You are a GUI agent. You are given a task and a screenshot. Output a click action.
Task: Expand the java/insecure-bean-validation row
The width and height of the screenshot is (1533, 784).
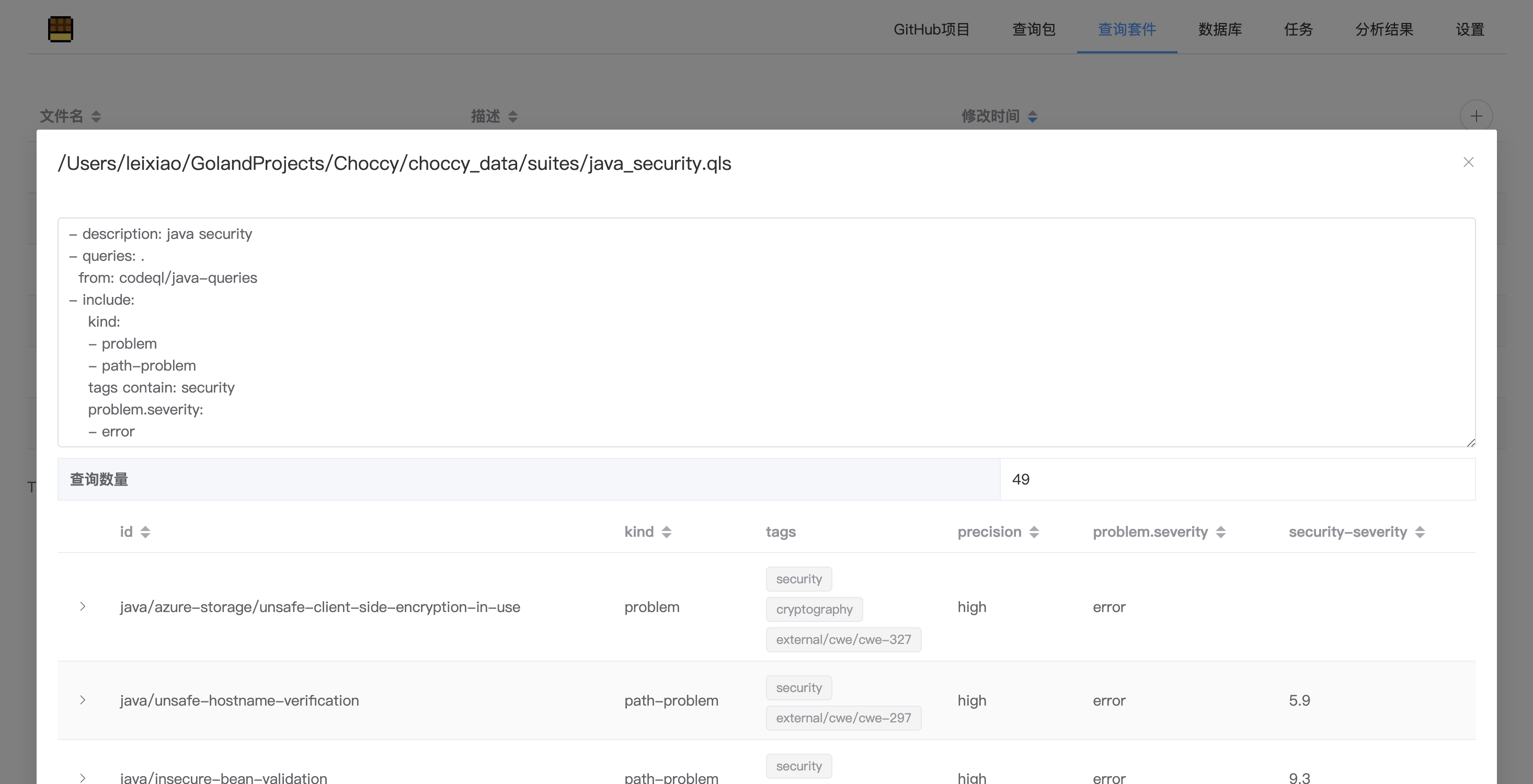tap(83, 777)
